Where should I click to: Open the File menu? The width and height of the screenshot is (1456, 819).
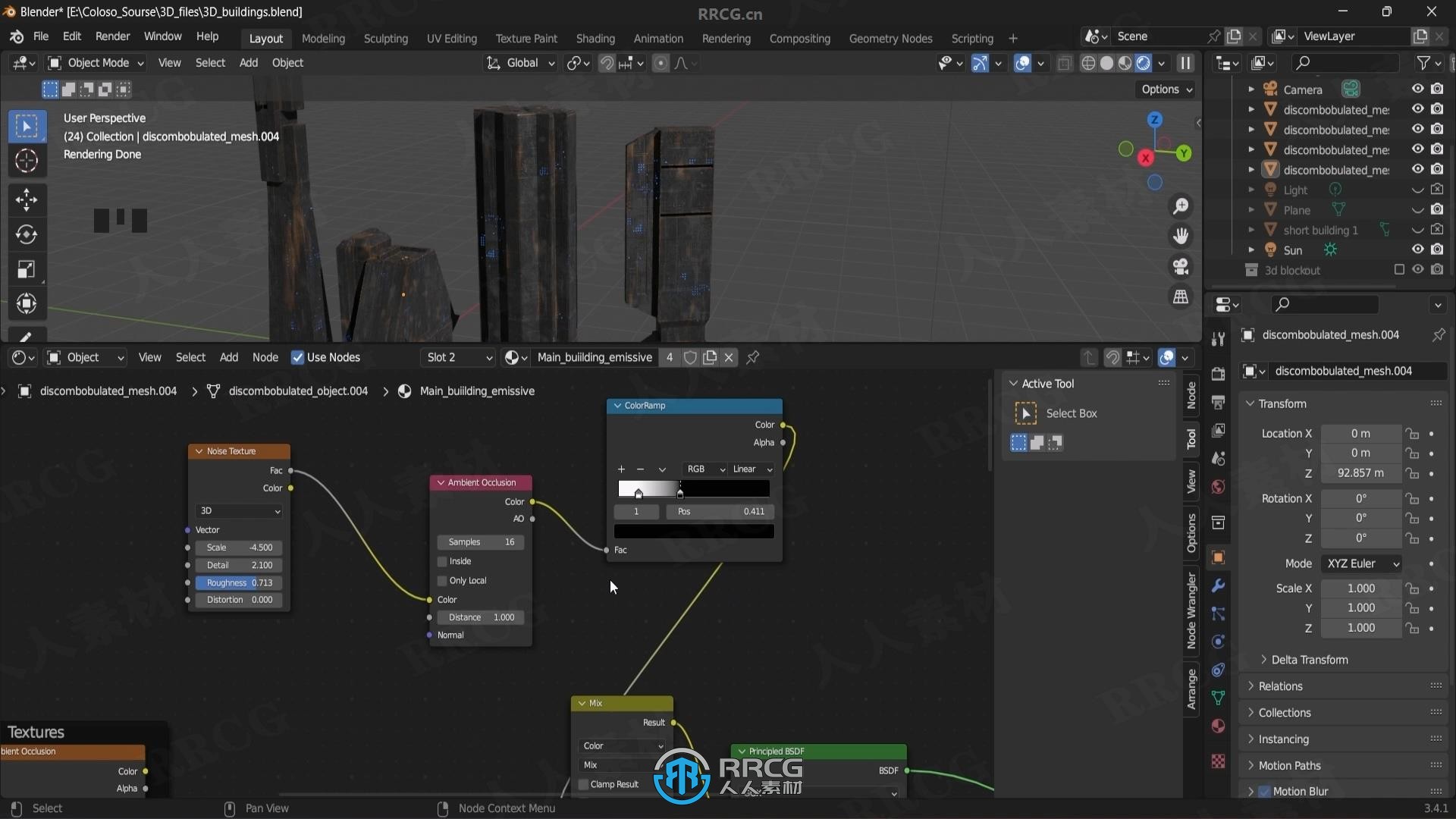click(x=41, y=36)
